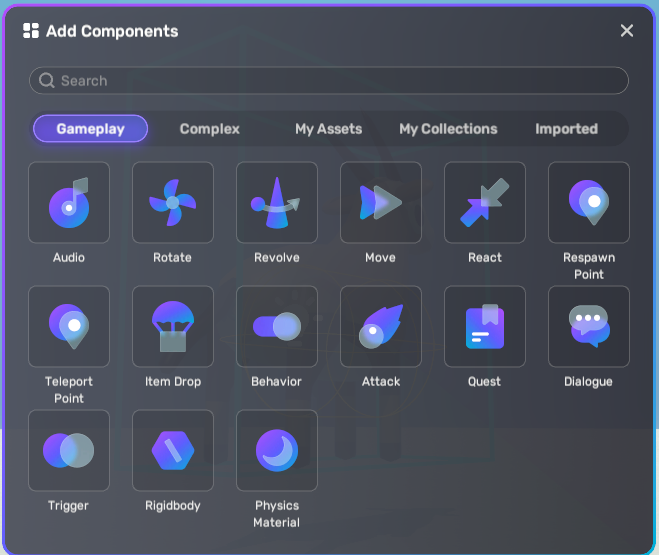Focus the Search input field
Screen dimensions: 659x555
click(329, 80)
